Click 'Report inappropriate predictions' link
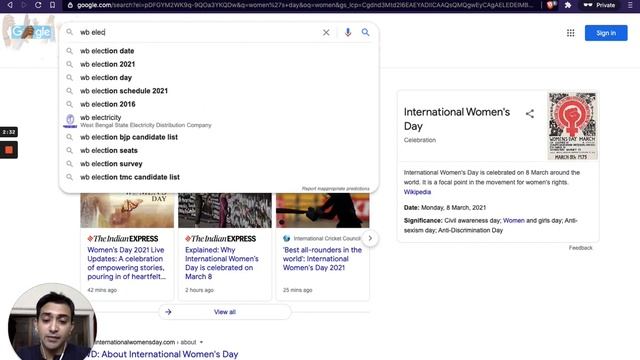Screen dimensions: 640x360 pos(336,189)
